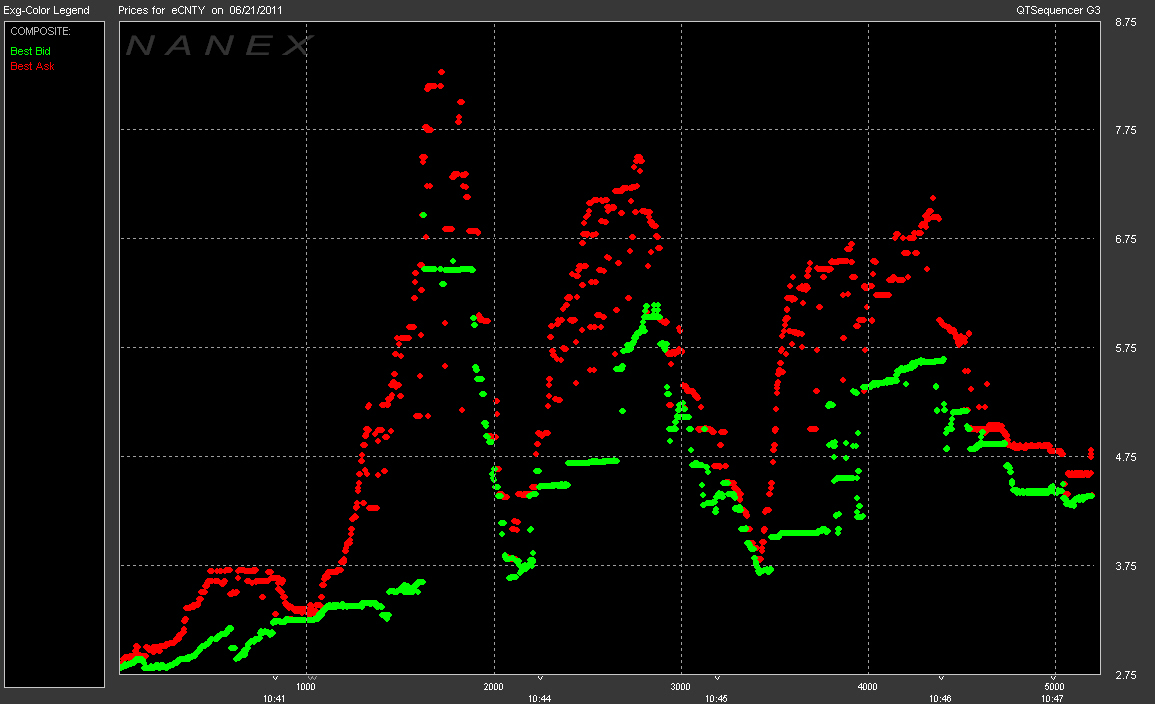Click the COMPOSITE label in the legend
This screenshot has width=1155, height=704.
pos(34,32)
